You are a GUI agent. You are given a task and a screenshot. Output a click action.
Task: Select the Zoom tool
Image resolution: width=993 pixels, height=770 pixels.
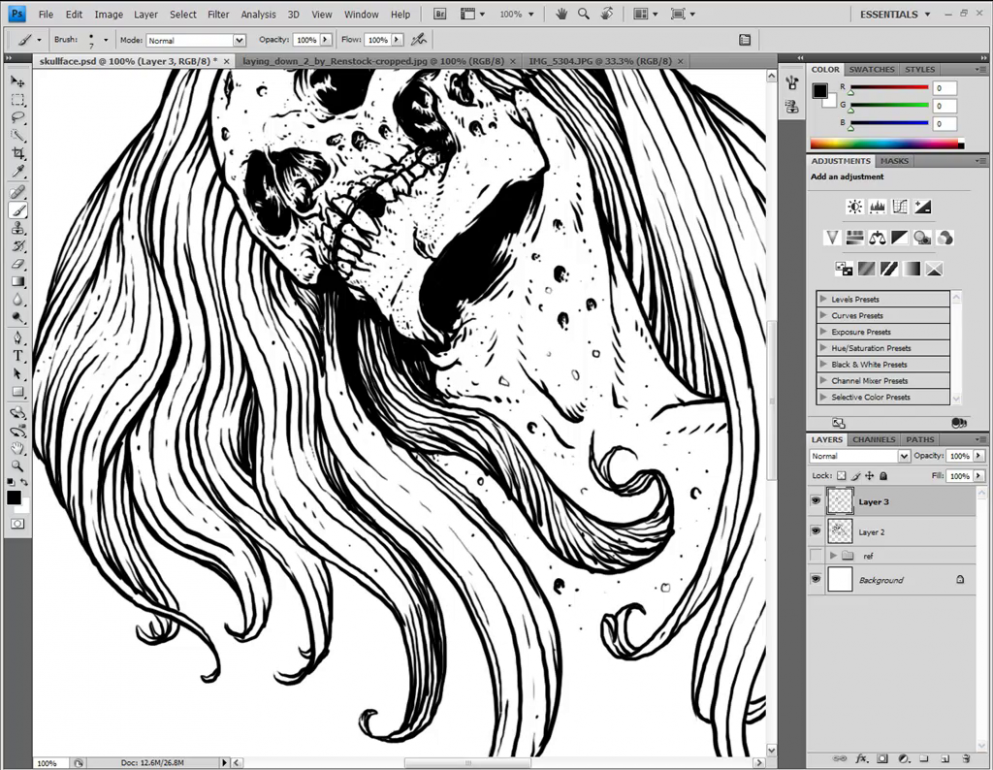tap(15, 465)
